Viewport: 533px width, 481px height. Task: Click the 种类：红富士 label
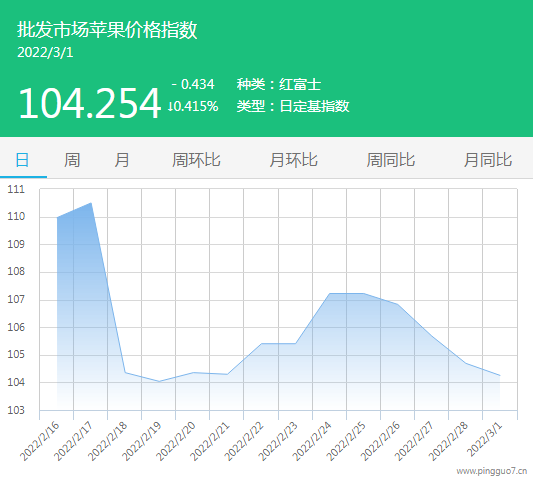279,84
